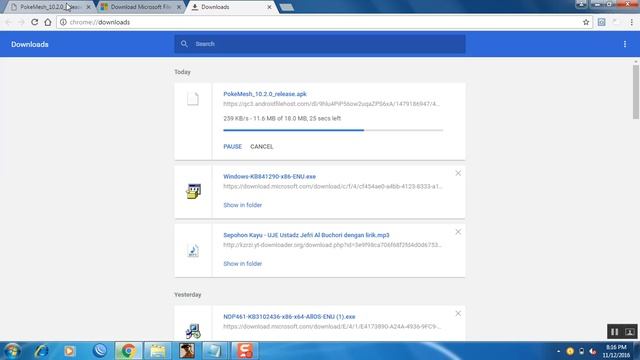Remove Sepohon Kayu mp3 from list
This screenshot has height=360, width=640.
click(x=458, y=232)
